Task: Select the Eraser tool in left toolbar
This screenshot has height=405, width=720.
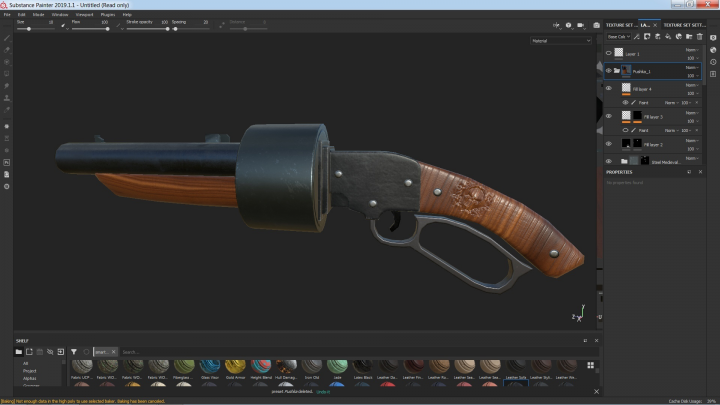Action: [7, 50]
